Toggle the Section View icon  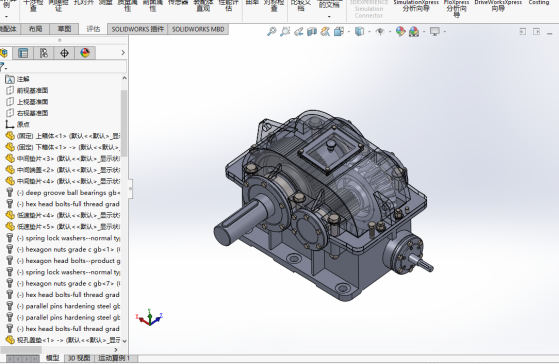pyautogui.click(x=312, y=32)
